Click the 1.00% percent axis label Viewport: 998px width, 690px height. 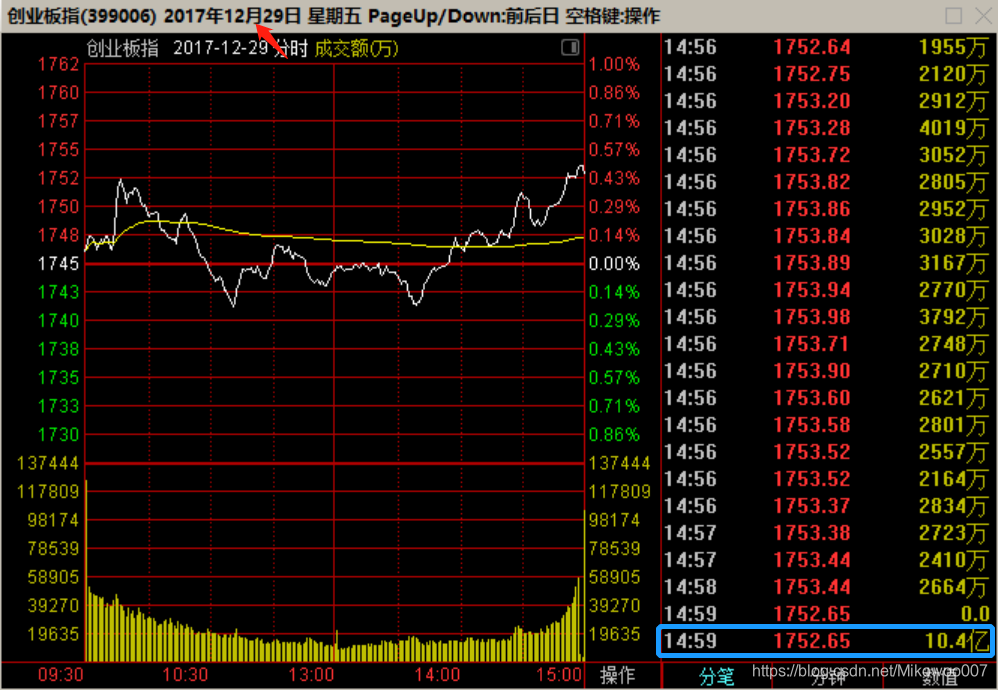point(614,64)
